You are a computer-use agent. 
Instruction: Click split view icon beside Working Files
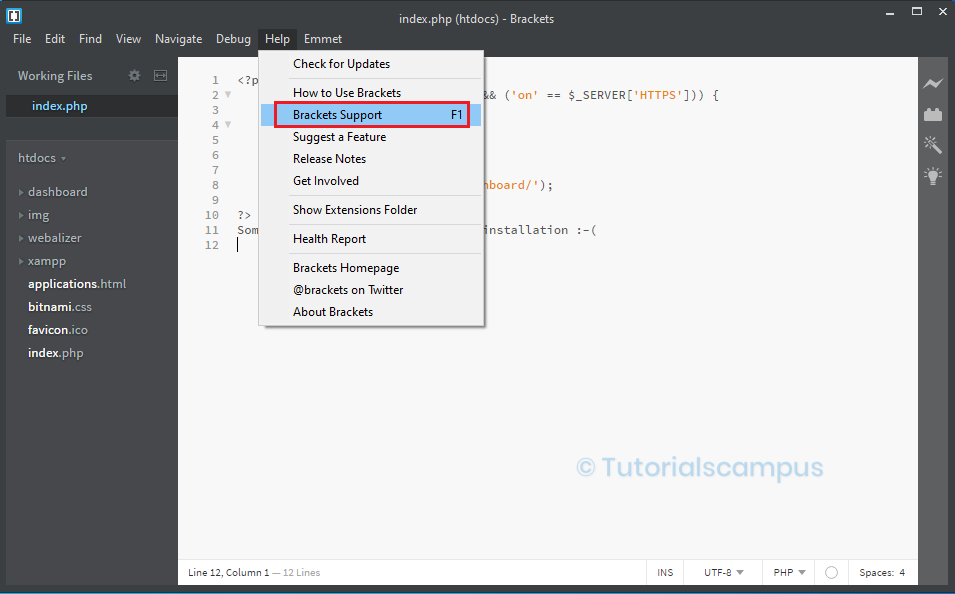pyautogui.click(x=160, y=76)
